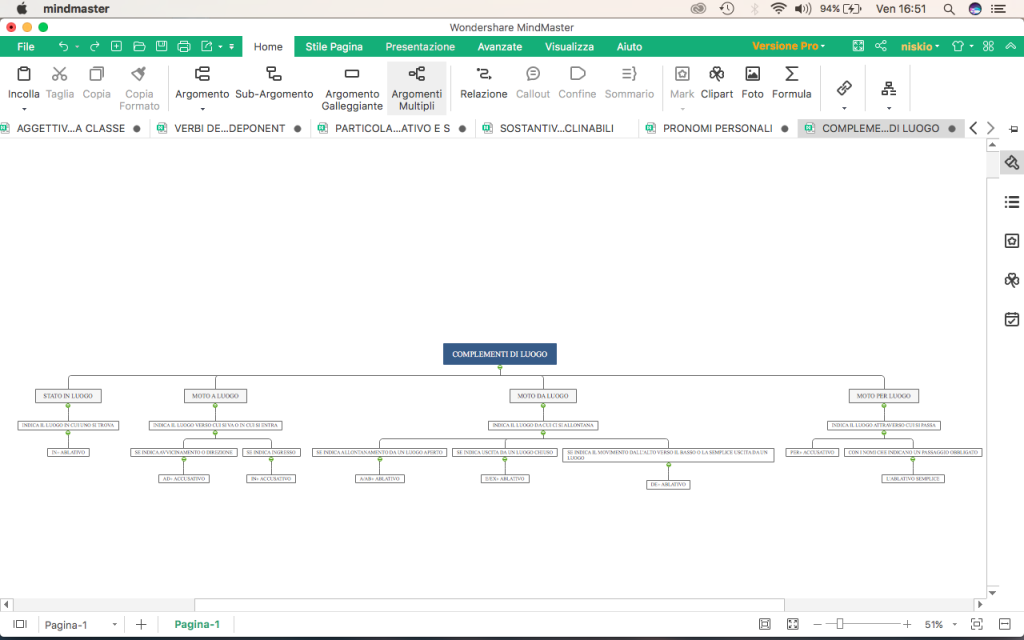Open the Visualizza menu tab
1024x640 pixels.
pos(569,46)
